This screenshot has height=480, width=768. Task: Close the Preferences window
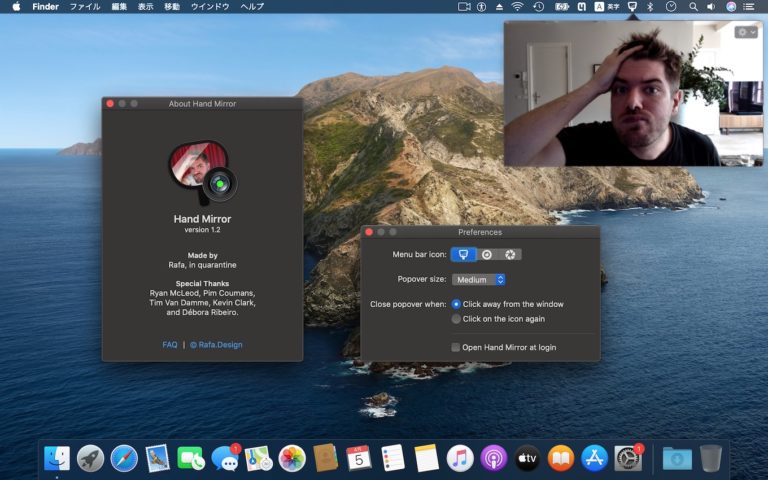369,232
